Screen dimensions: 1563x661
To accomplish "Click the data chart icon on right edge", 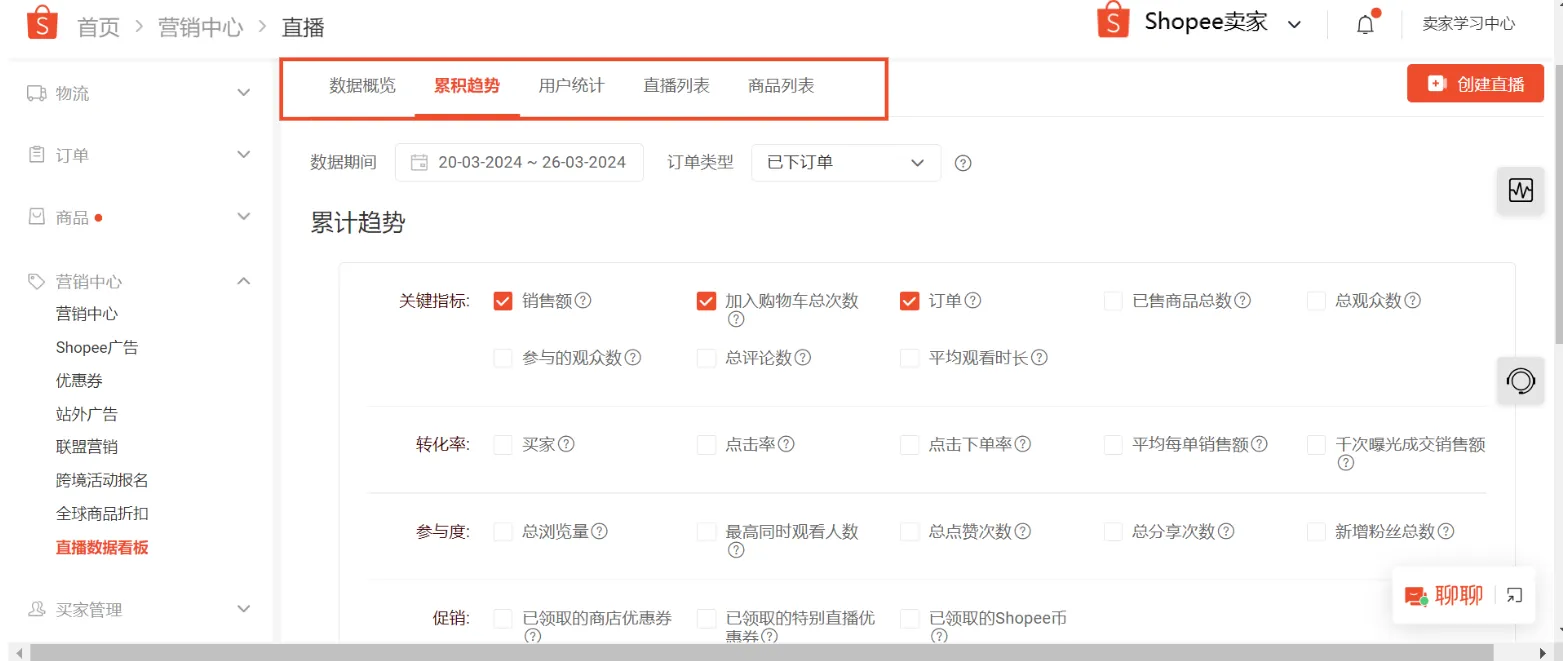I will pyautogui.click(x=1519, y=190).
